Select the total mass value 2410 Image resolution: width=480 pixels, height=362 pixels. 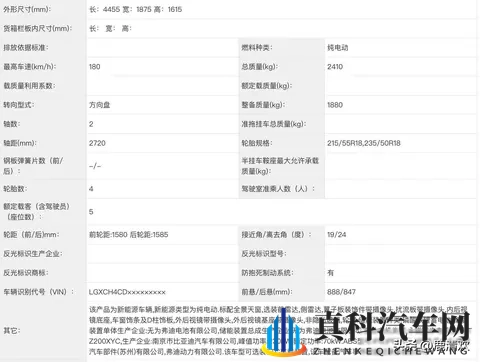(x=335, y=66)
